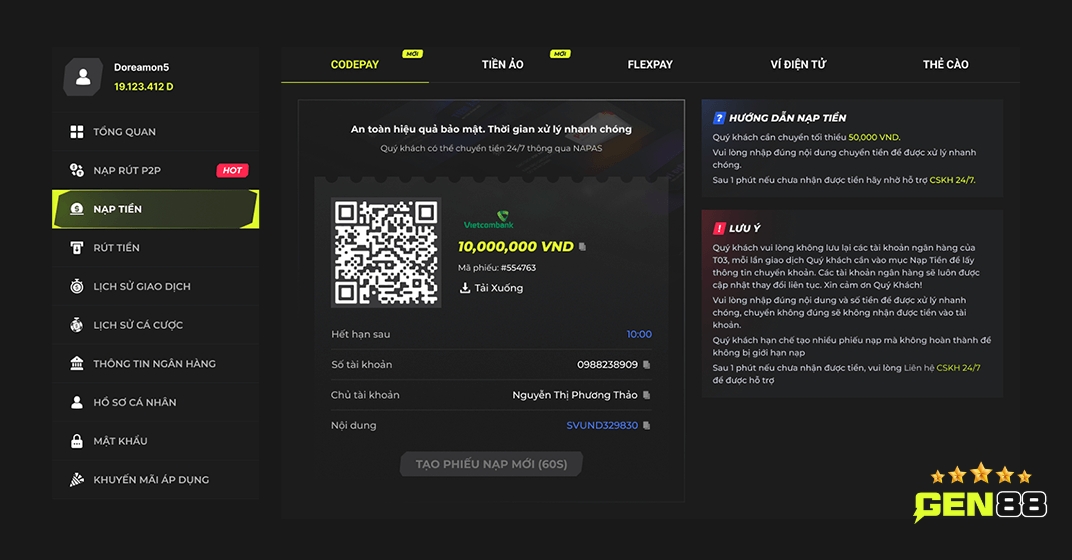Click the Tải Xuống download link
The height and width of the screenshot is (560, 1072).
click(x=492, y=288)
